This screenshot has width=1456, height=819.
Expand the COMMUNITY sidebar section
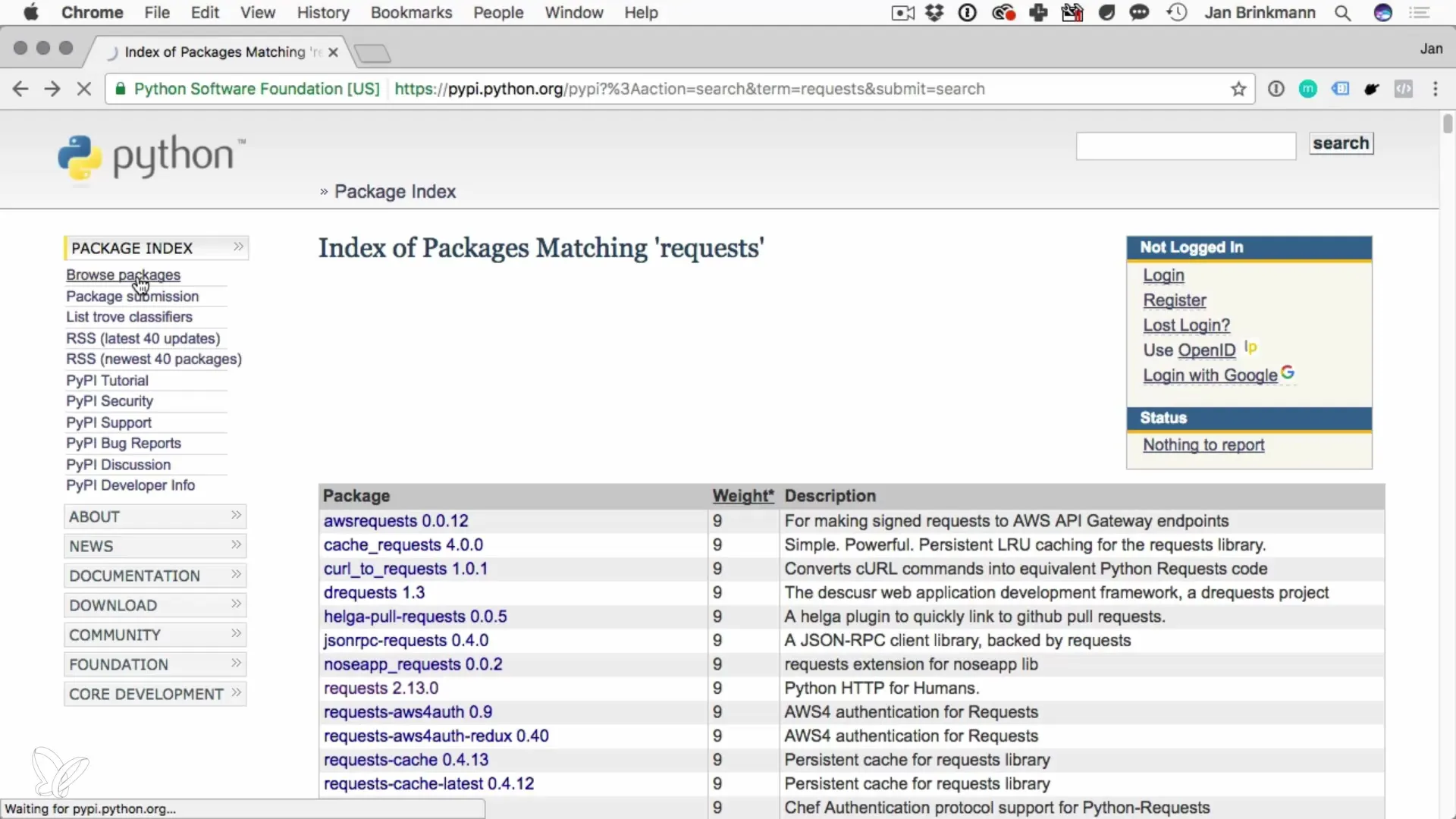(155, 635)
